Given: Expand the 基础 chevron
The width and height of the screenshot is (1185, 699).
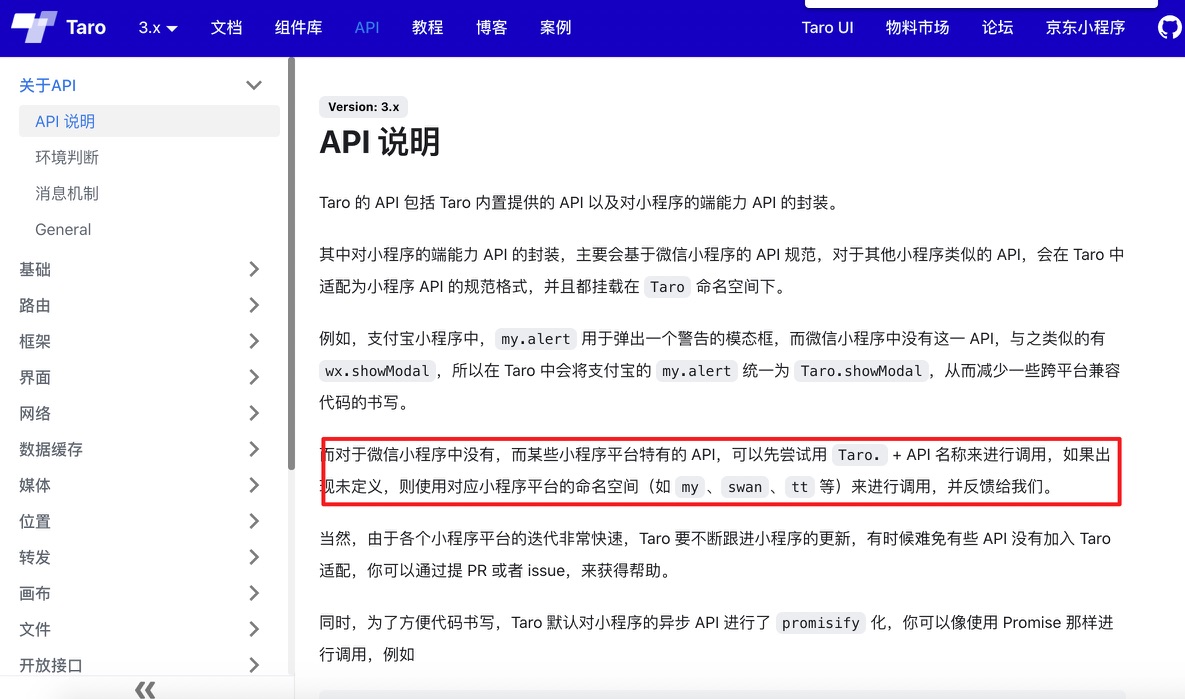Looking at the screenshot, I should 254,269.
